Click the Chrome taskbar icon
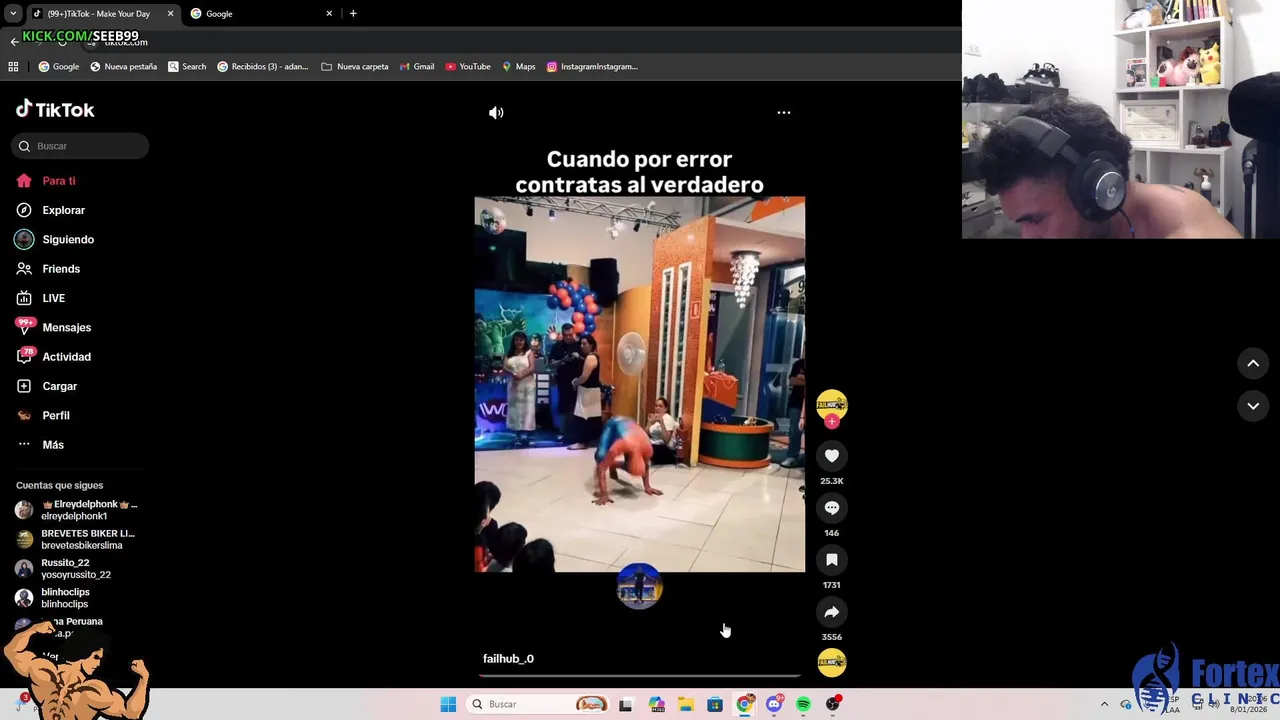 [x=744, y=705]
